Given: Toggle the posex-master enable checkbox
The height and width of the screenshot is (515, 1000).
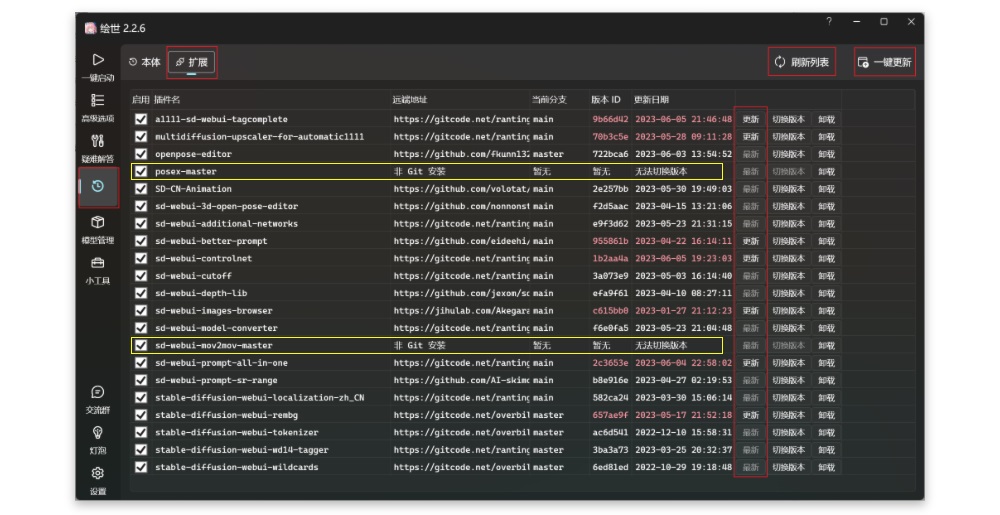Looking at the screenshot, I should point(141,171).
